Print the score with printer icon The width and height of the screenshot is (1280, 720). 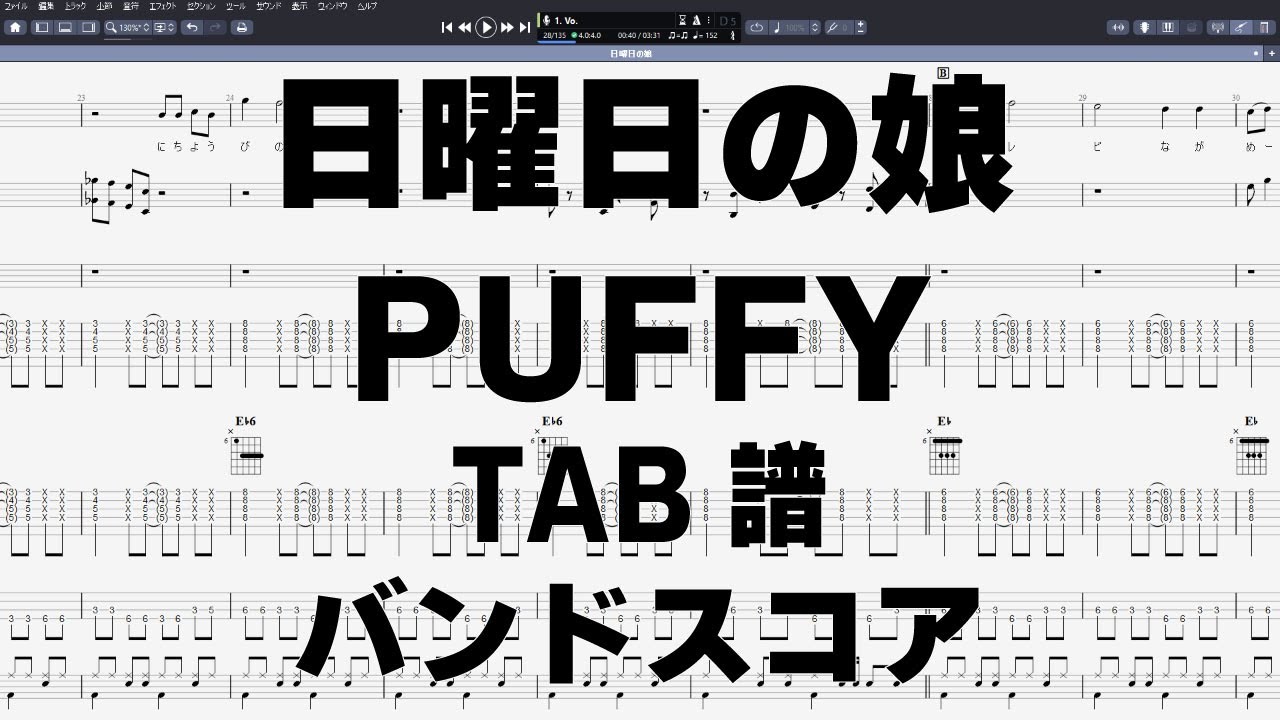241,27
